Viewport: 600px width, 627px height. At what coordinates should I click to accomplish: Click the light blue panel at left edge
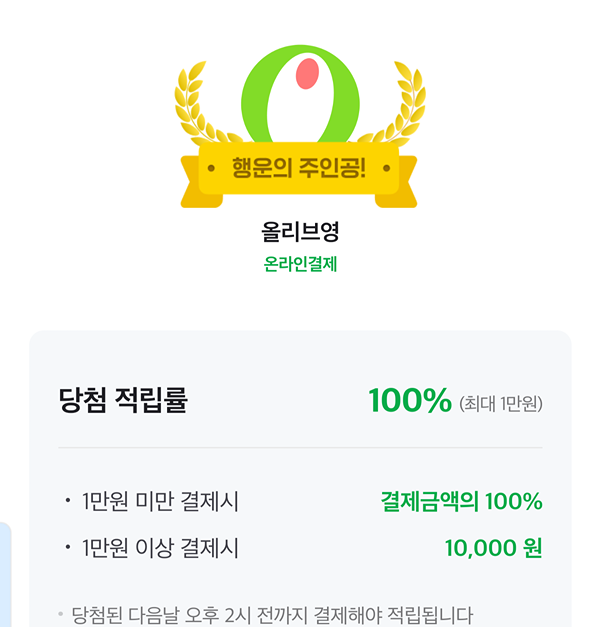point(5,572)
